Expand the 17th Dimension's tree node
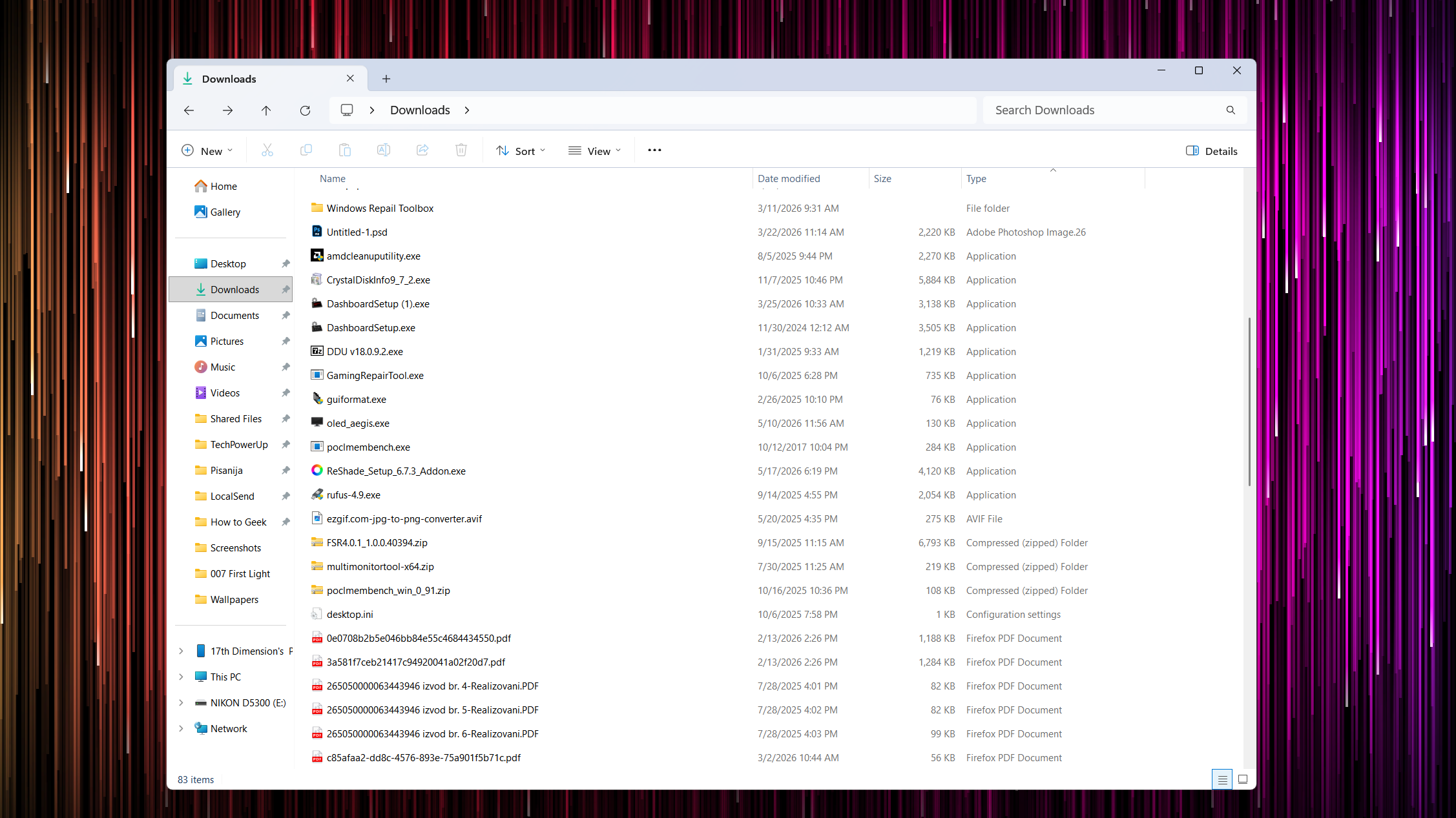 click(x=181, y=651)
